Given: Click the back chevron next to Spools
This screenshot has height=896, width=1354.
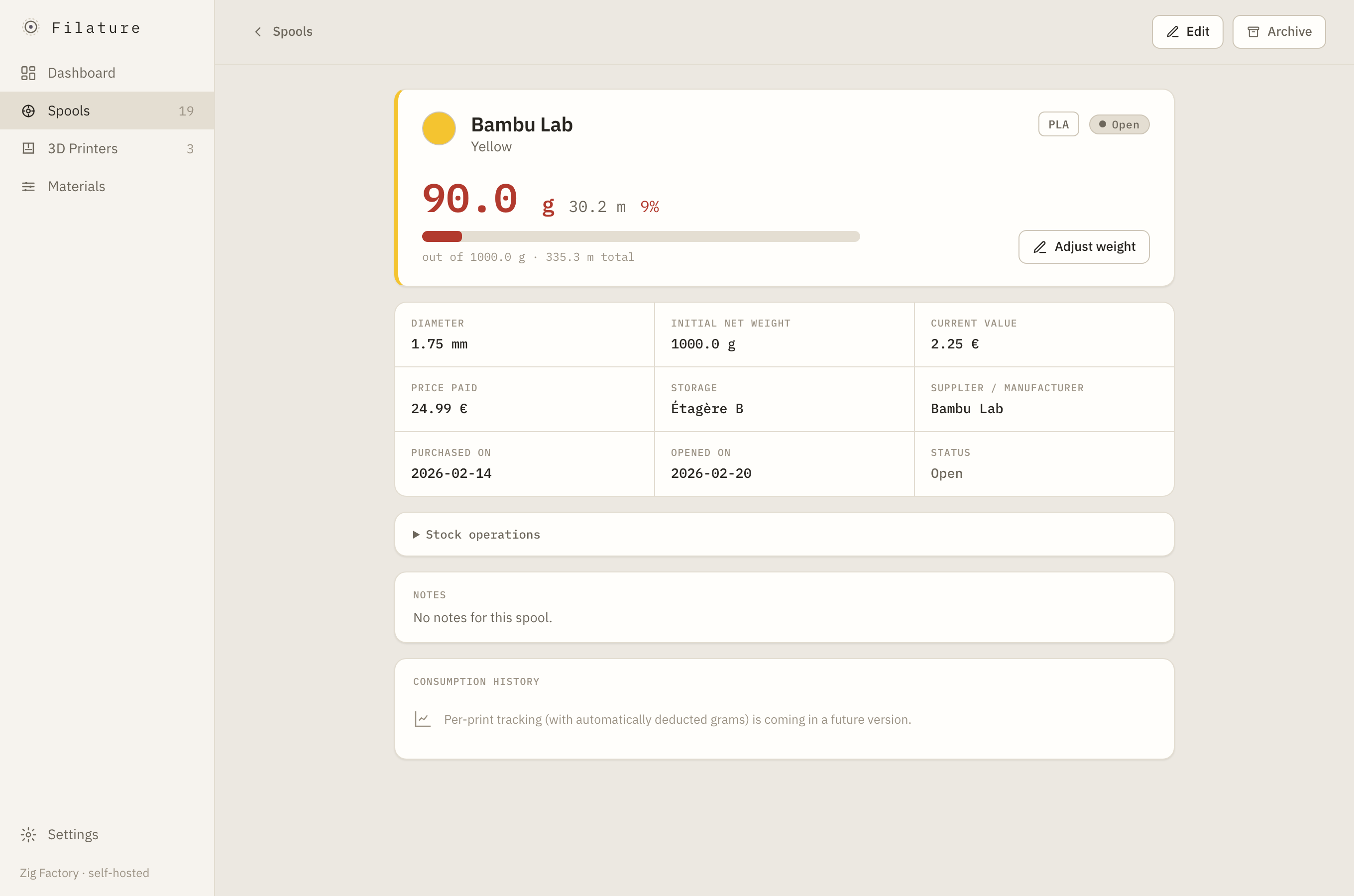Looking at the screenshot, I should (x=258, y=32).
